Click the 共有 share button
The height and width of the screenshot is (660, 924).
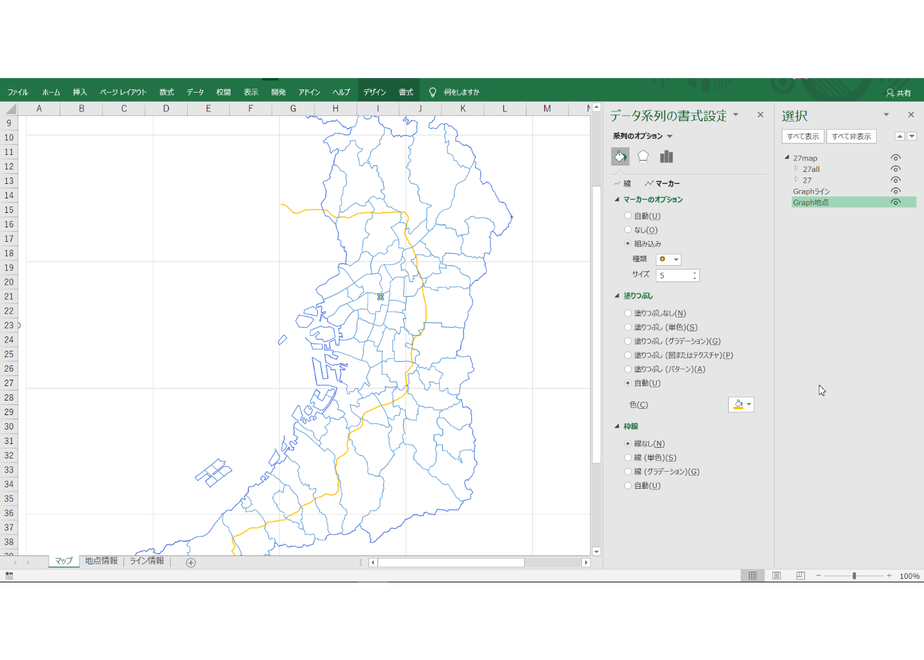[x=899, y=93]
